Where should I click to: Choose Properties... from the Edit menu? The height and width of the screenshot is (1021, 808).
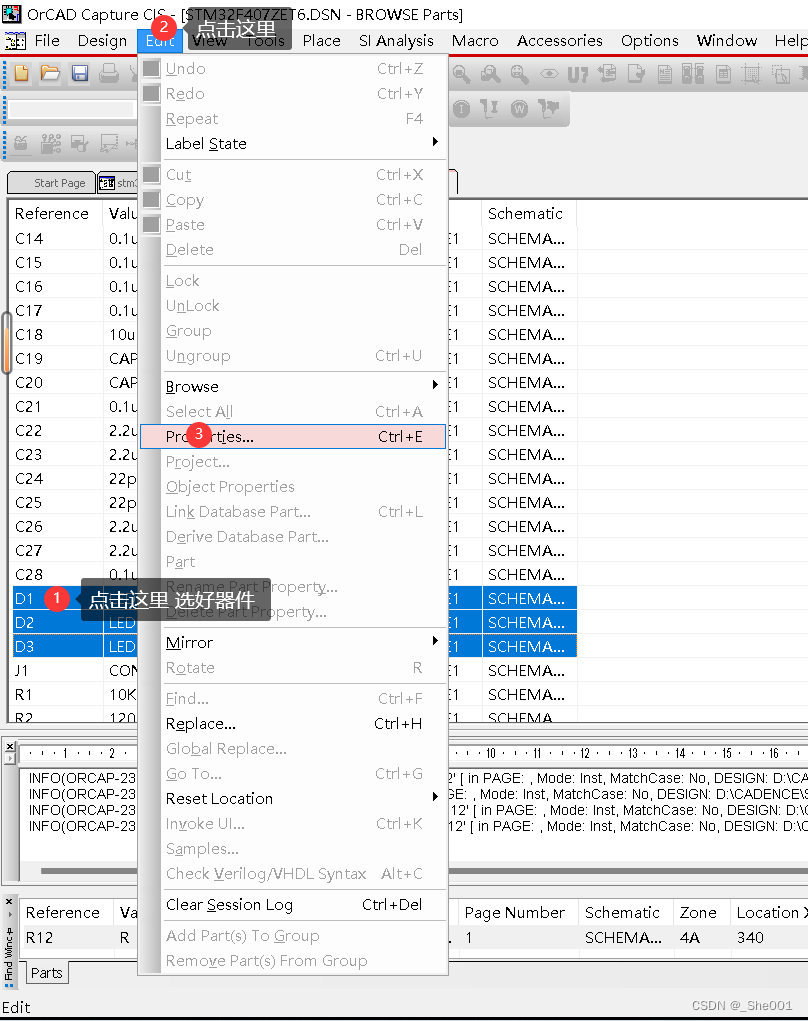point(293,436)
